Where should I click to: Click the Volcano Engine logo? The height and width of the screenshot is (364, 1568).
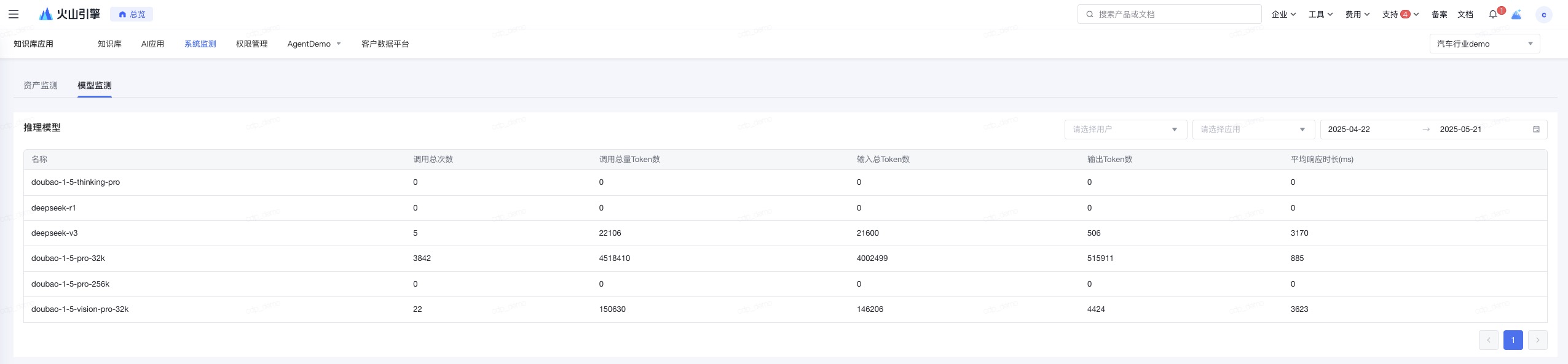[x=69, y=14]
